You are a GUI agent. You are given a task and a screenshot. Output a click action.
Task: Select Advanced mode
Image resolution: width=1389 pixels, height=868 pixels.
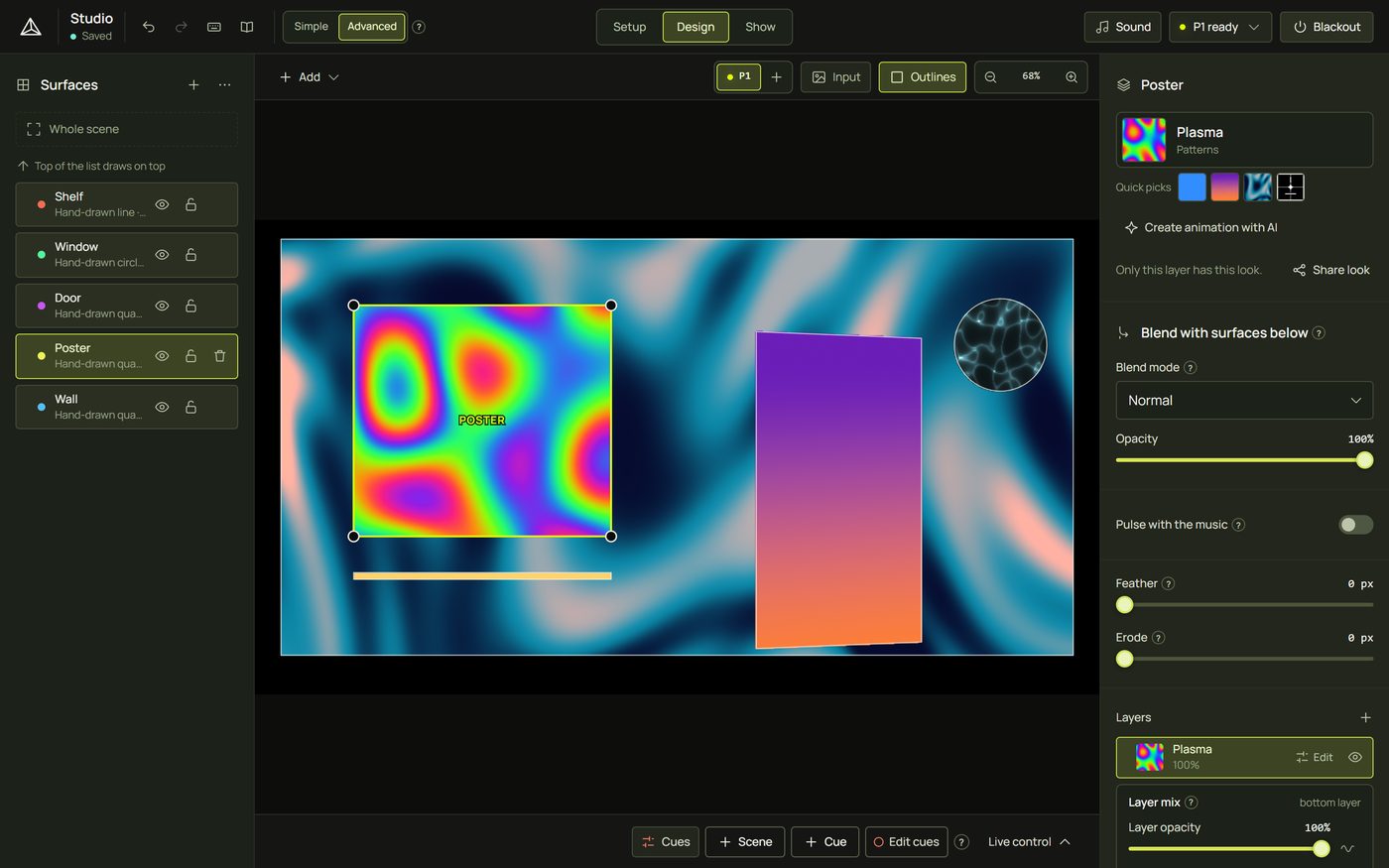coord(372,27)
